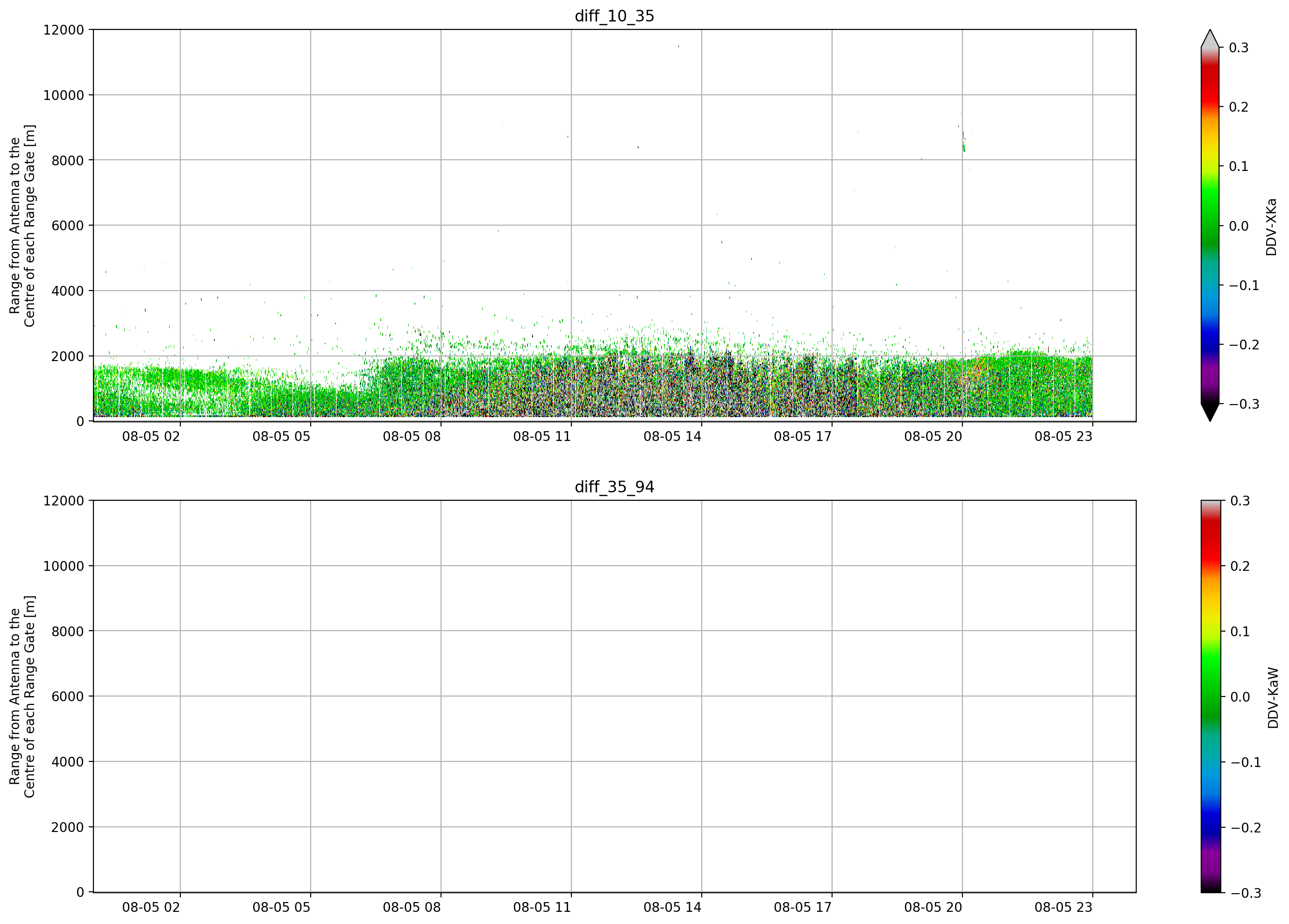Pick the yellow band on the DDV-KaW colorbar
The image size is (1289, 924).
coord(1210,612)
